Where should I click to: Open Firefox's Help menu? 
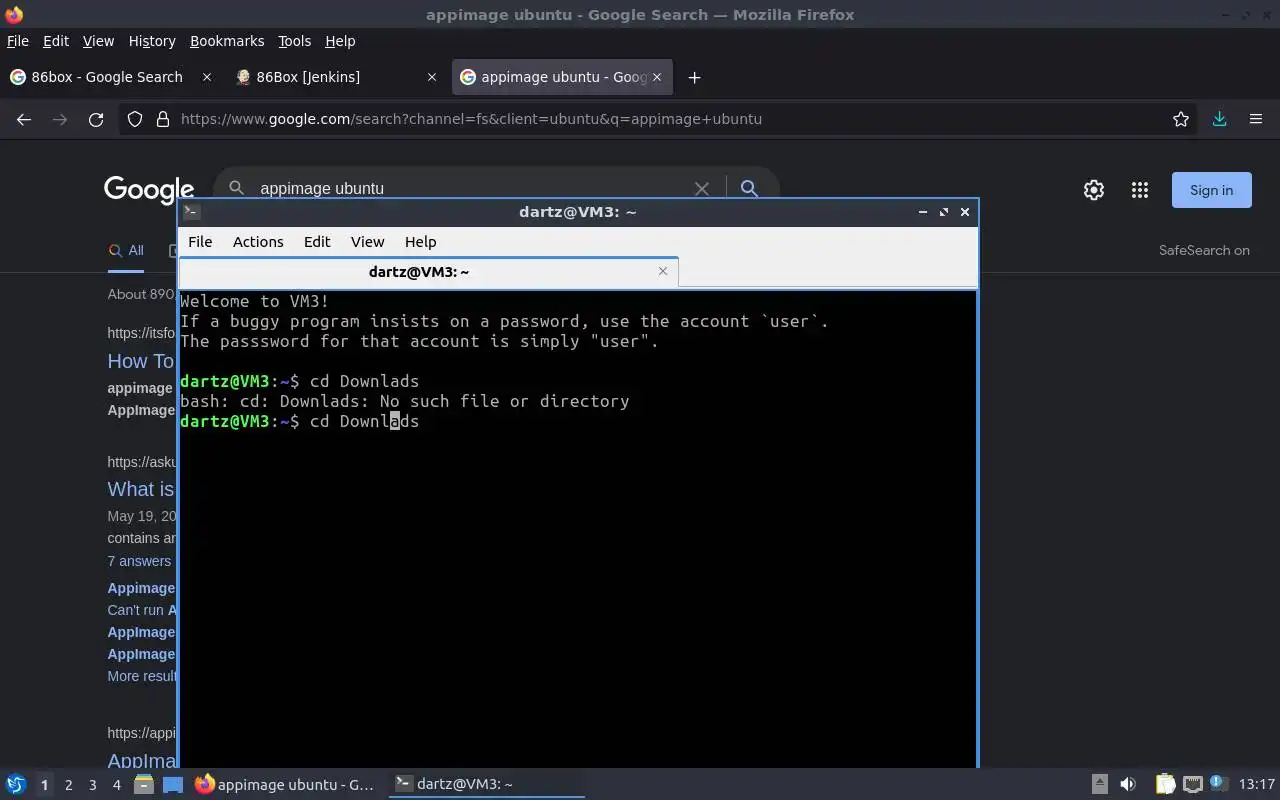tap(340, 41)
